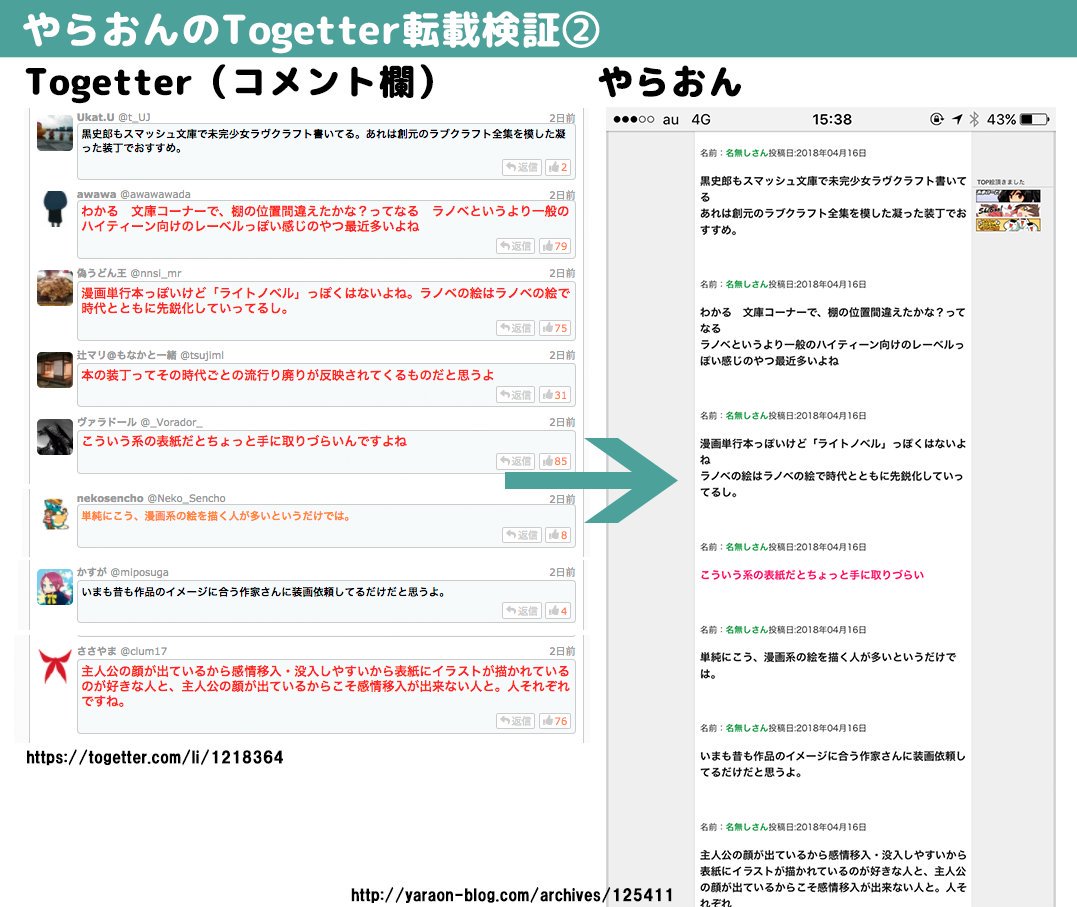The width and height of the screenshot is (1077, 907).
Task: Reply to かすが's comment
Action: [x=521, y=610]
